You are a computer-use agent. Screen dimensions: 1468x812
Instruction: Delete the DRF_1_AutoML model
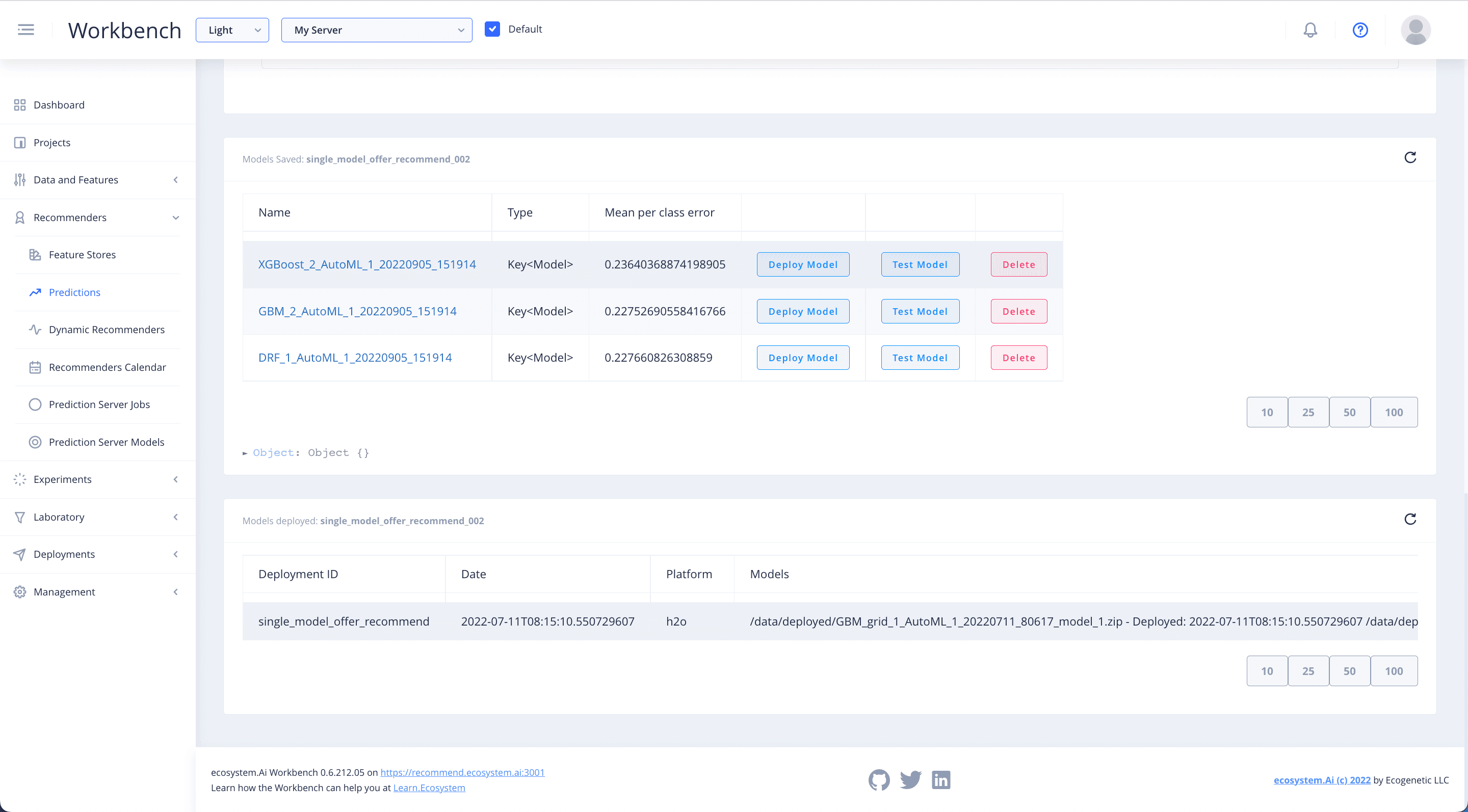click(x=1018, y=358)
